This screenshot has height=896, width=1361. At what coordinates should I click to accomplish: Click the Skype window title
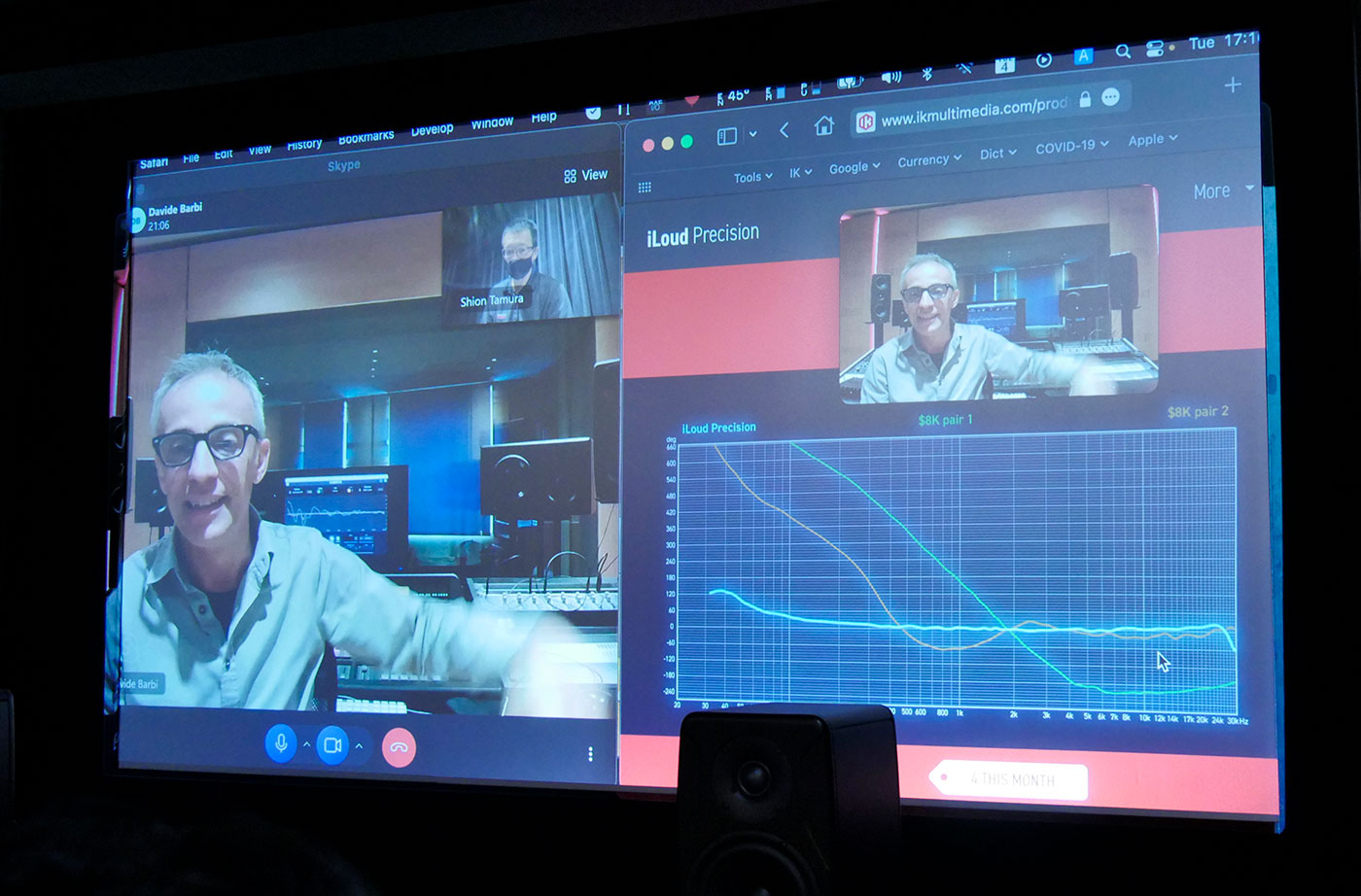pos(344,166)
